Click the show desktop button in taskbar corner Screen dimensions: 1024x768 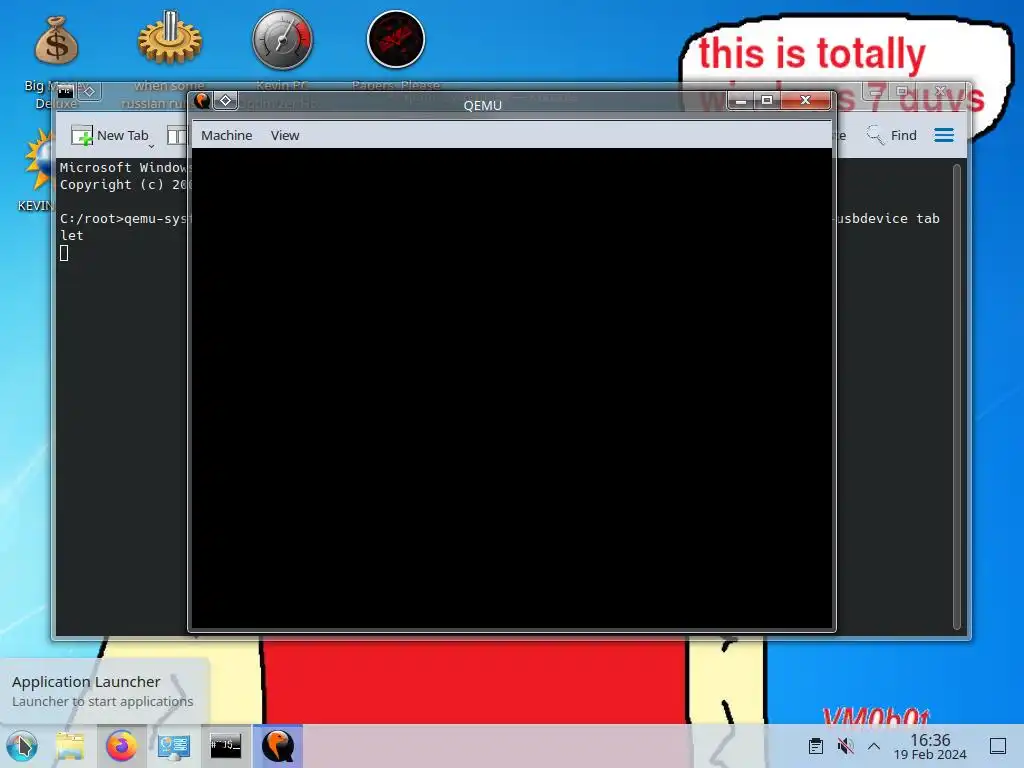[x=998, y=746]
